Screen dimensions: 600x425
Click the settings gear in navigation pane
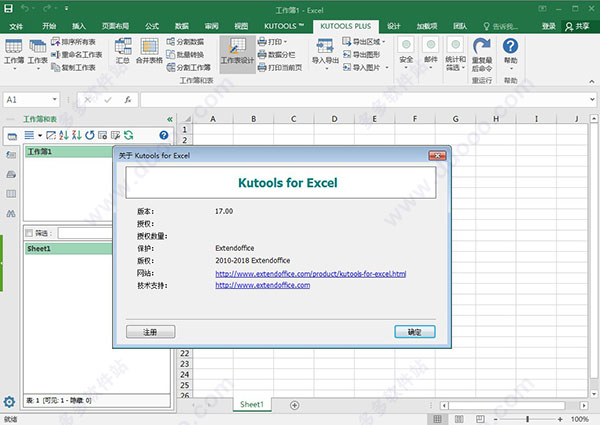tap(9, 402)
